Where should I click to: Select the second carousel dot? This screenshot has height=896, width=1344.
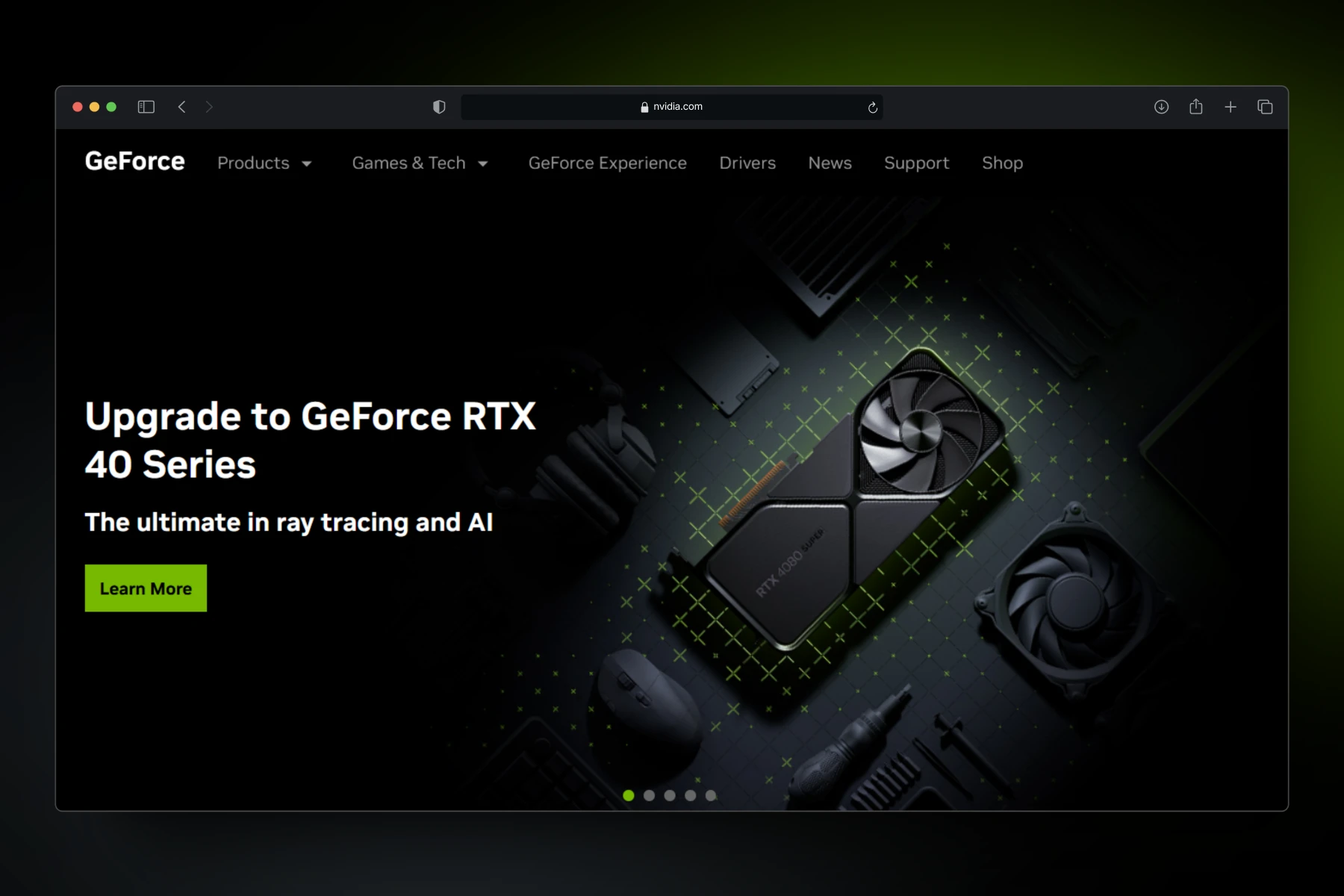[649, 795]
